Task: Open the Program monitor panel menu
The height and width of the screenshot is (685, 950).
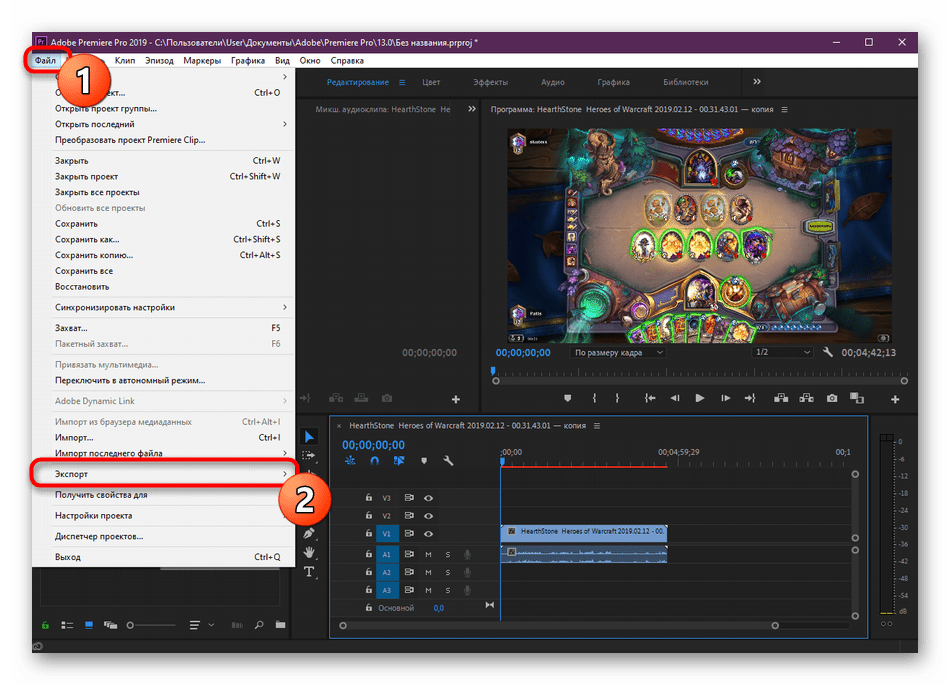Action: [785, 110]
